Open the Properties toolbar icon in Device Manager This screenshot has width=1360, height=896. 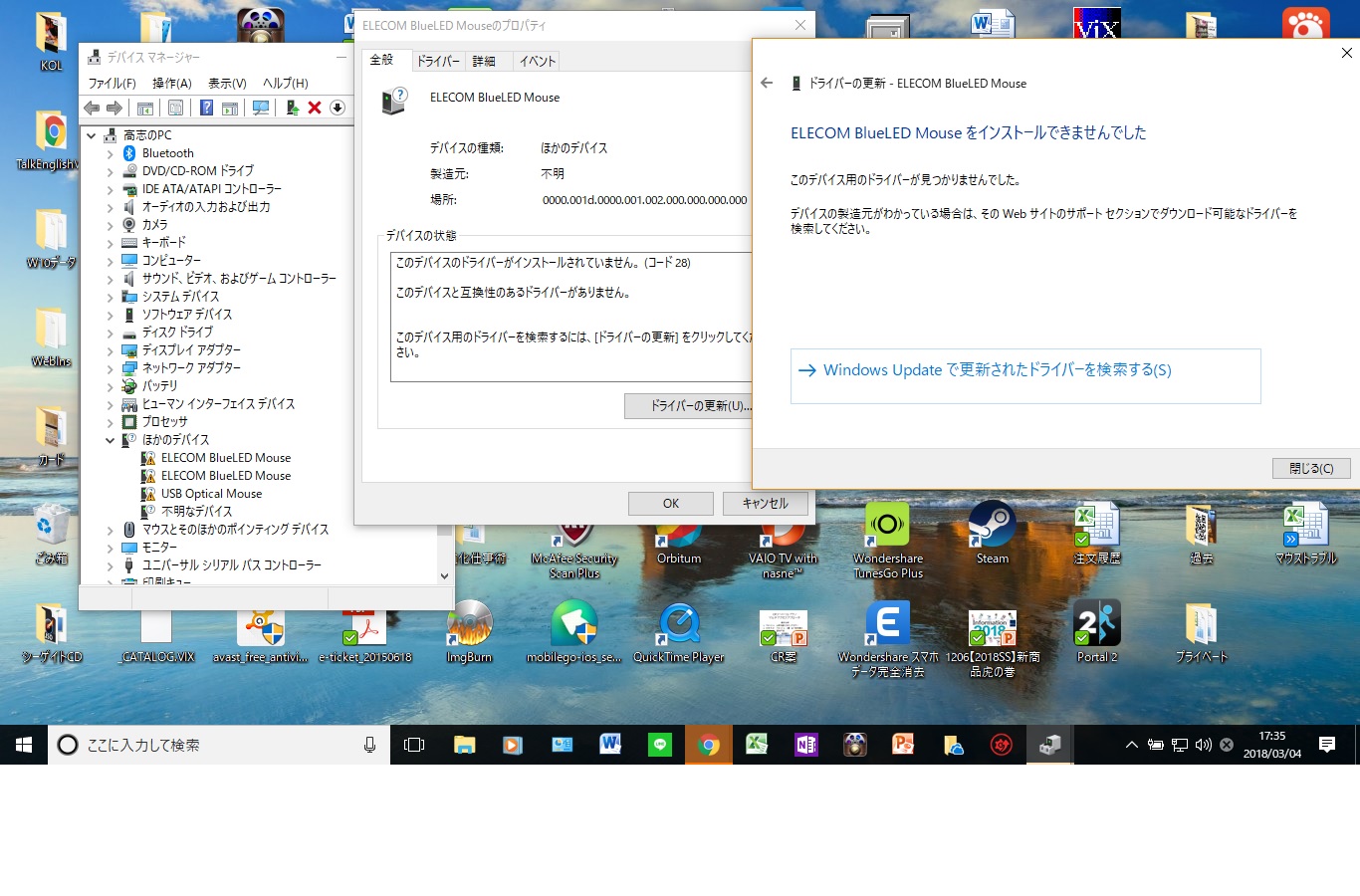(x=176, y=108)
